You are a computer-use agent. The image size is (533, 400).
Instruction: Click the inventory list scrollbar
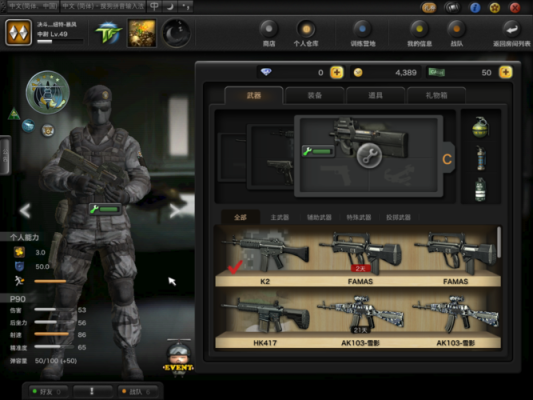click(x=499, y=242)
